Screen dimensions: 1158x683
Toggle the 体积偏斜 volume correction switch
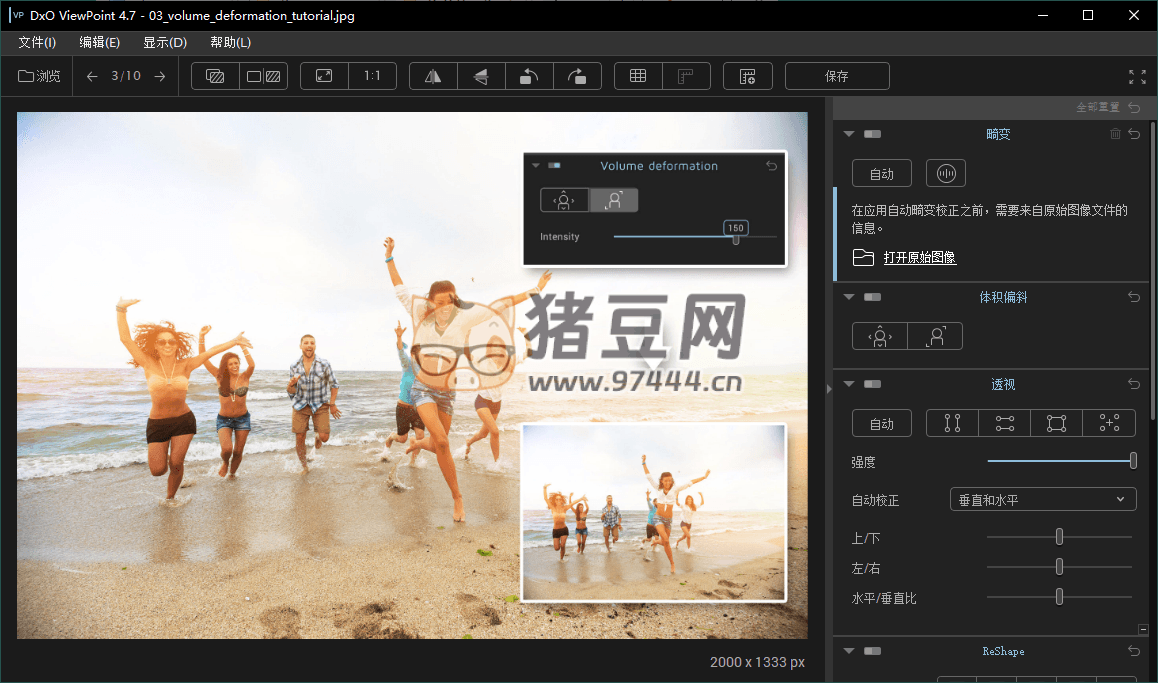[x=873, y=297]
